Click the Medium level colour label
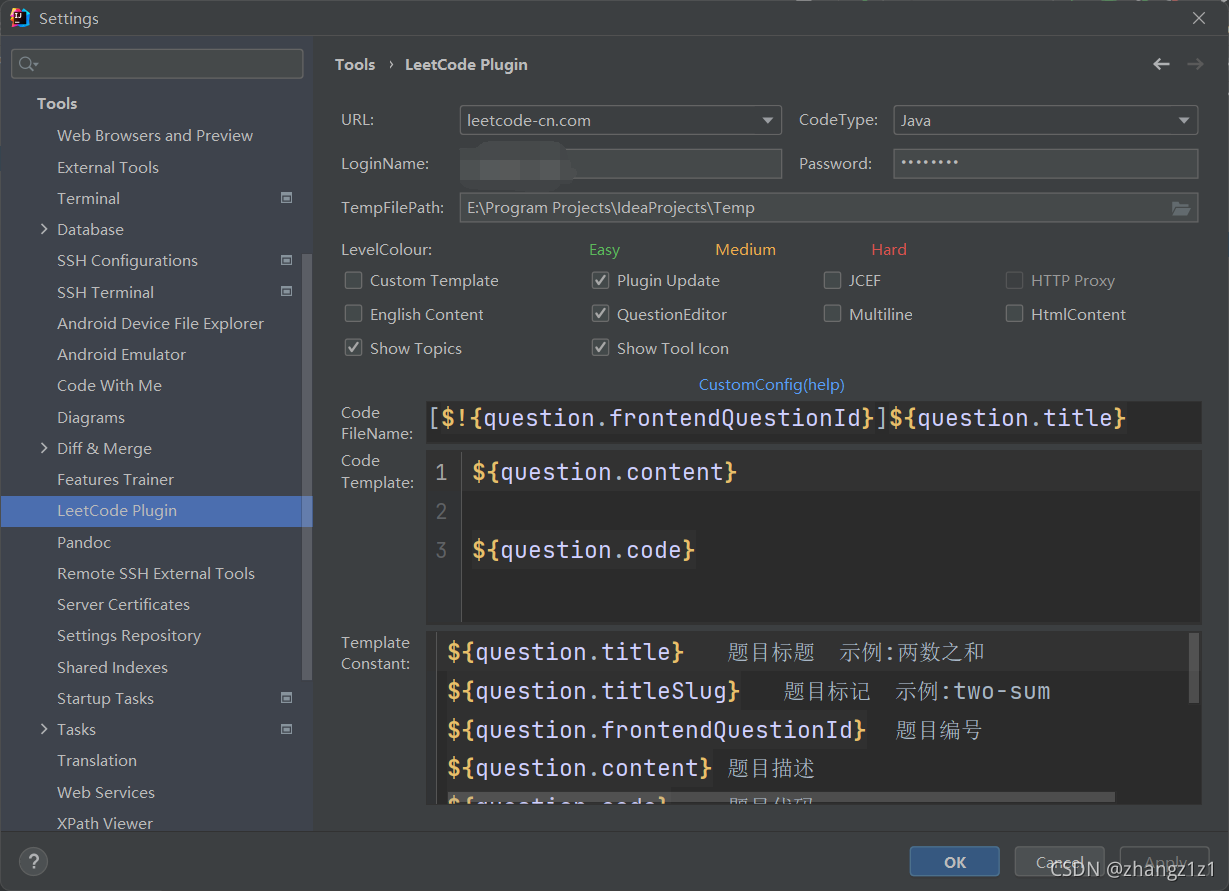1229x891 pixels. coord(745,250)
